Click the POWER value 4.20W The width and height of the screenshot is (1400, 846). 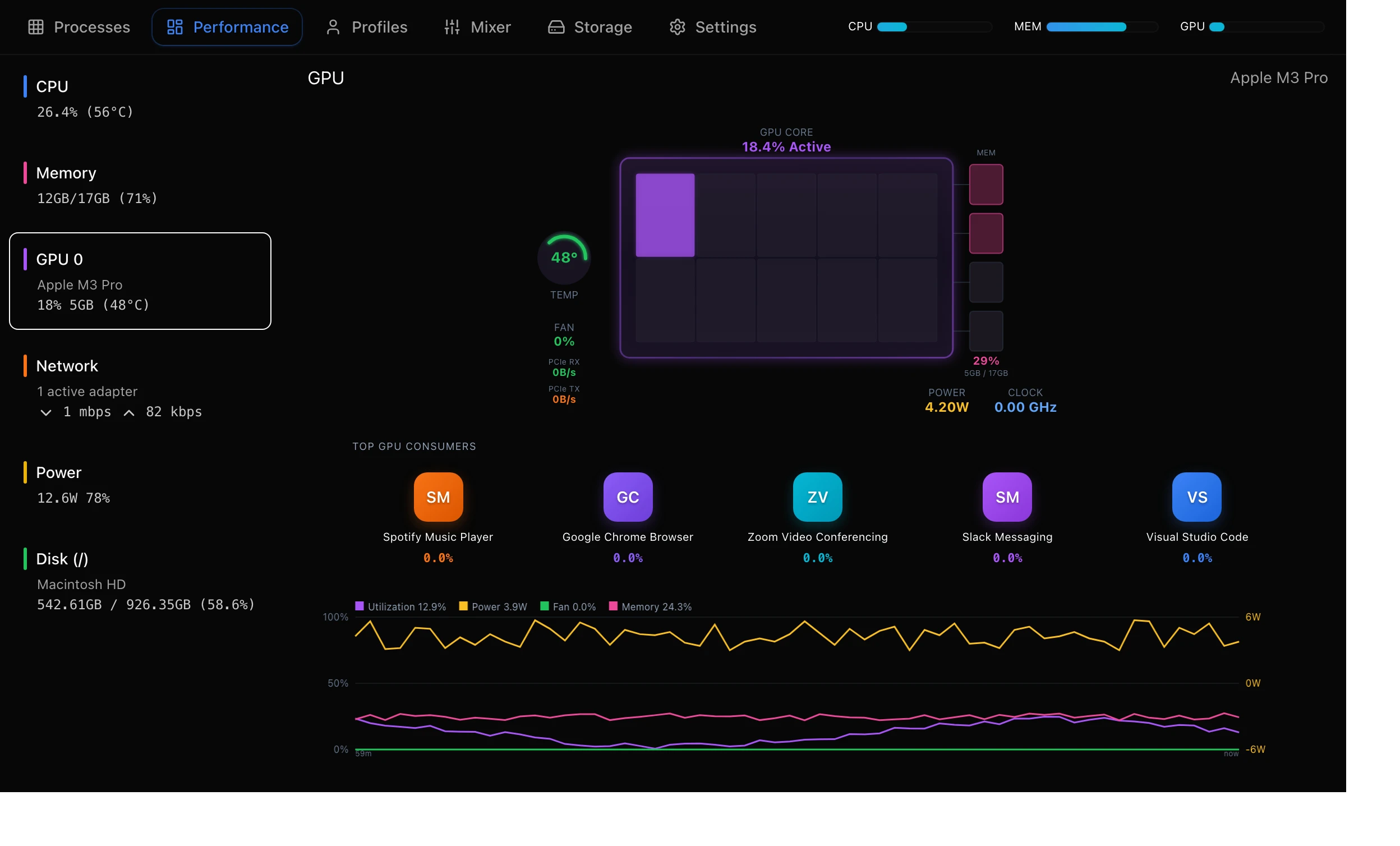point(947,407)
